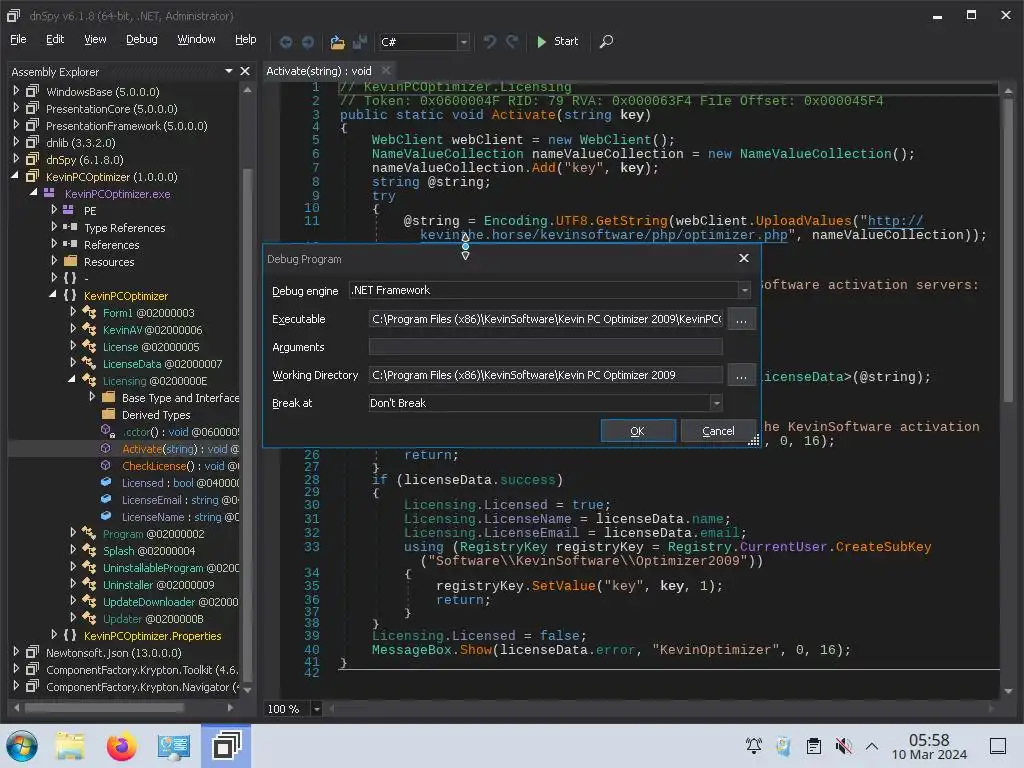Expand the Newtonsoft.Json assembly node
This screenshot has height=768, width=1024.
[16, 651]
